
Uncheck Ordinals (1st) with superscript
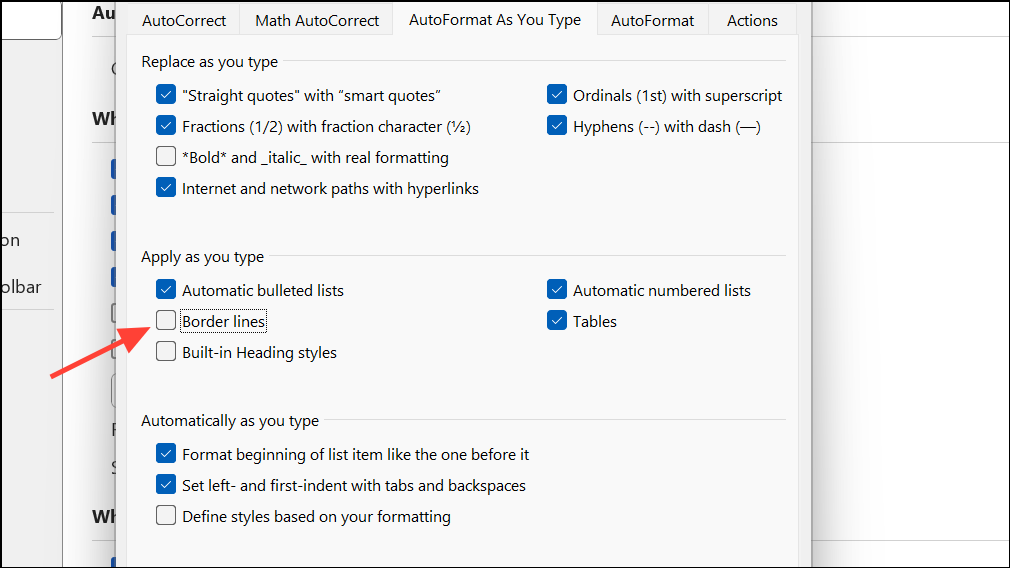pos(557,96)
